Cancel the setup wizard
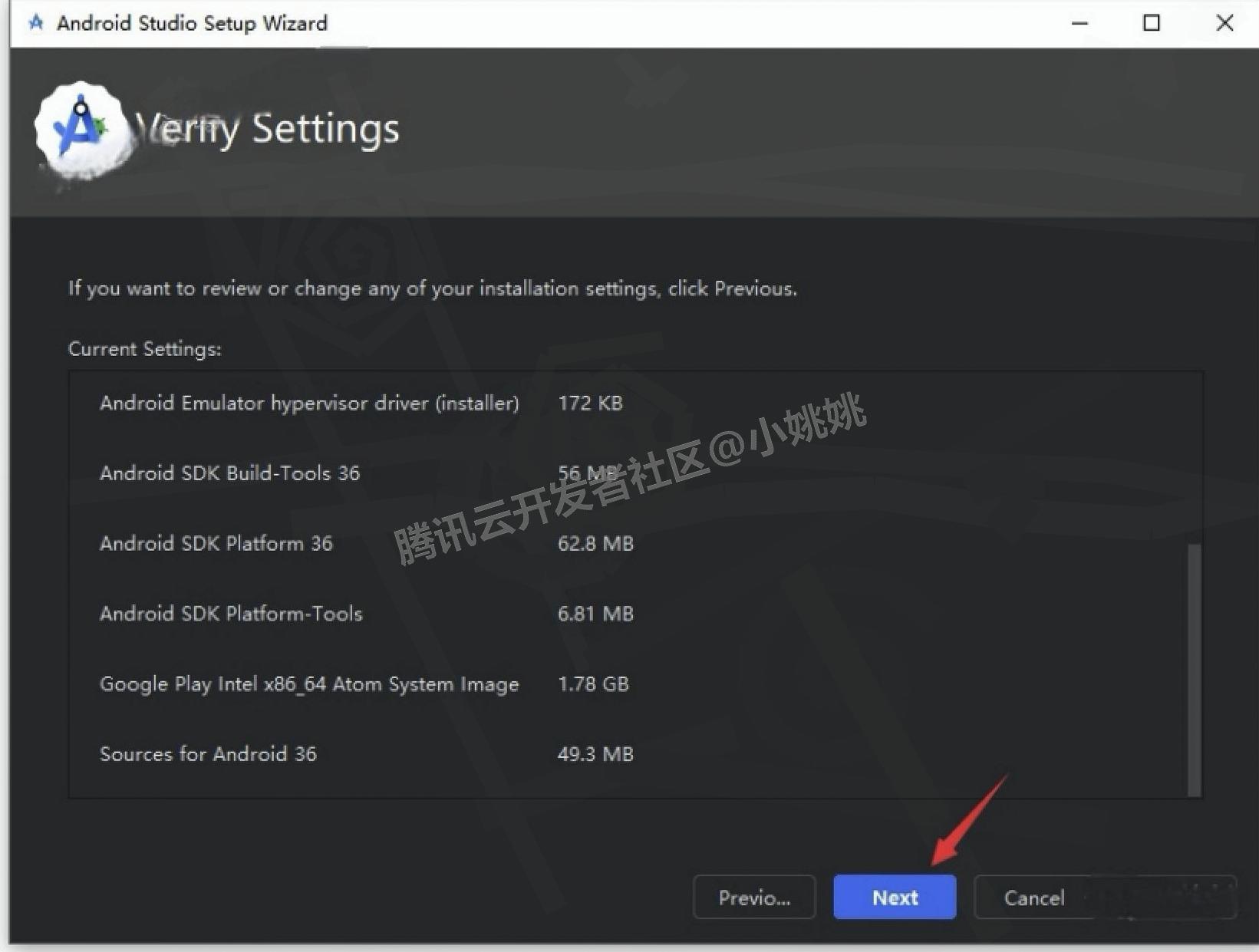1259x952 pixels. pos(1034,898)
